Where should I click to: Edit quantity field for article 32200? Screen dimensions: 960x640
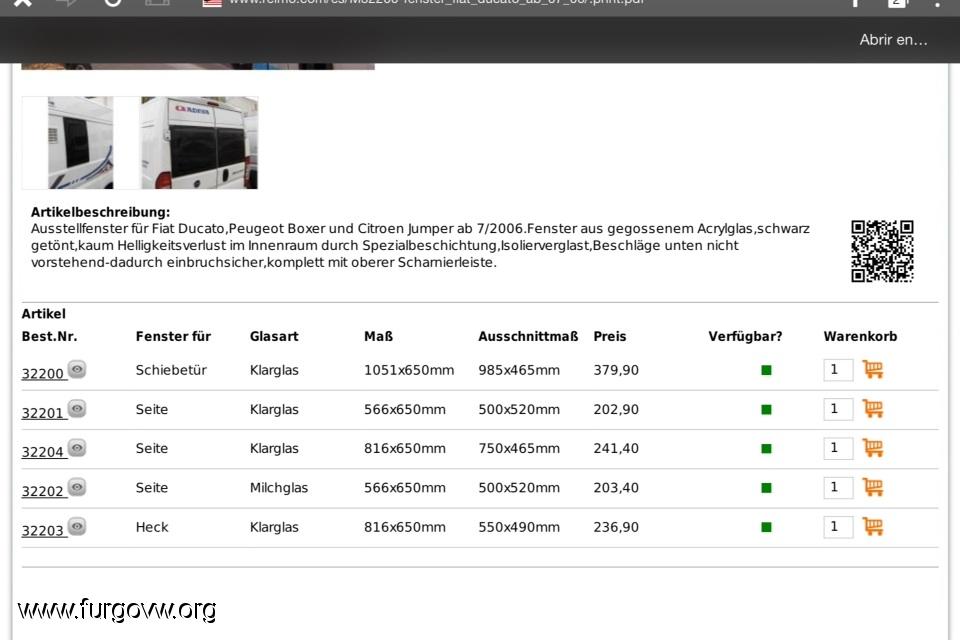pyautogui.click(x=838, y=370)
